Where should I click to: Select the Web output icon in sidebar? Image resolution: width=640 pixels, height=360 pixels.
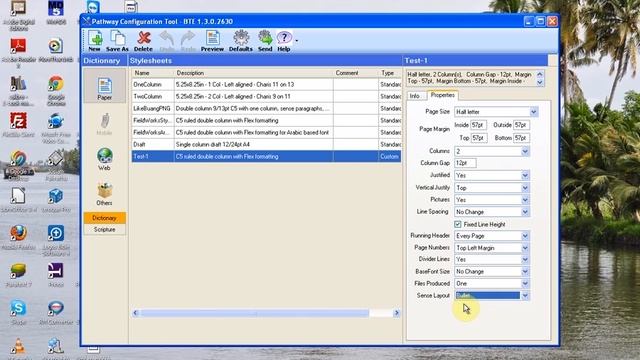click(x=104, y=159)
